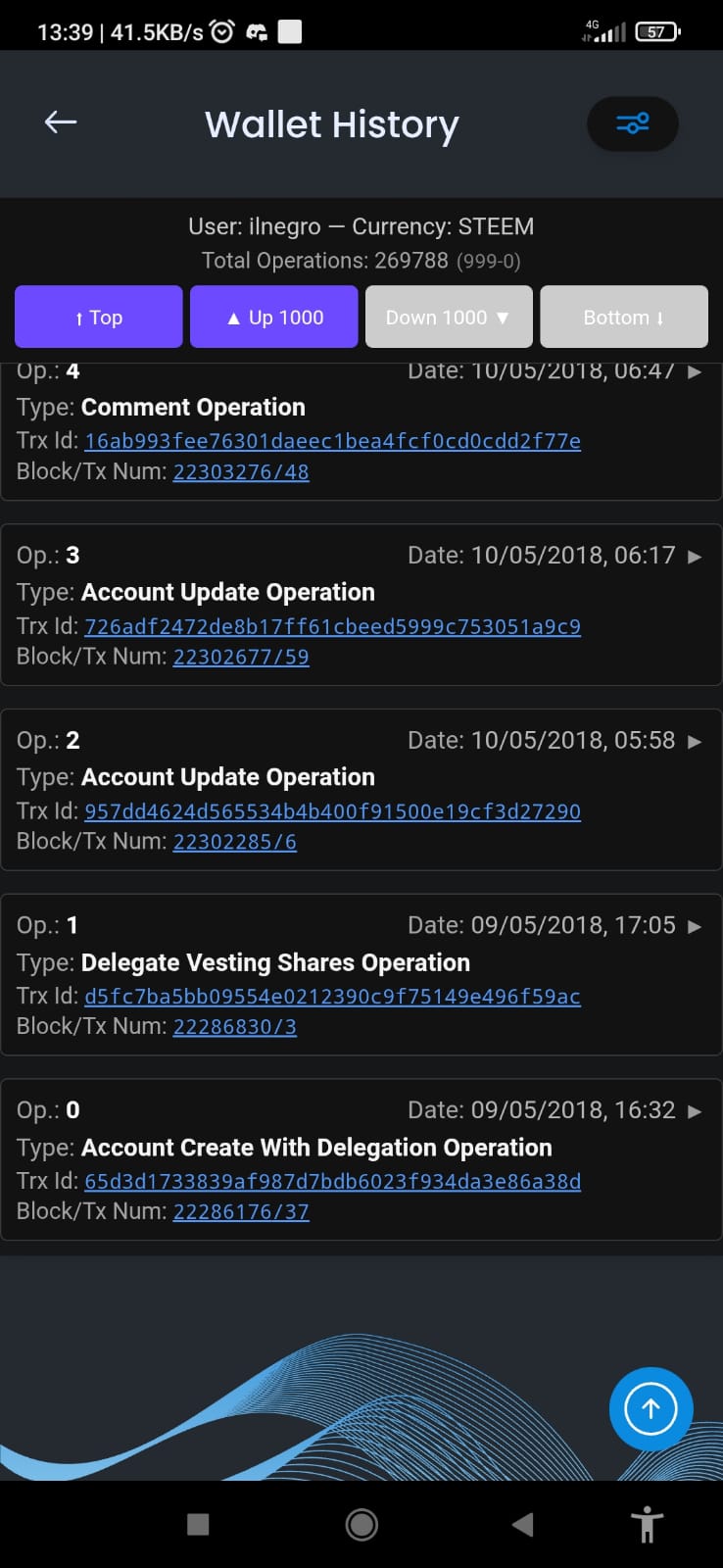The height and width of the screenshot is (1568, 723).
Task: Jump to Bottom of history
Action: pos(624,317)
